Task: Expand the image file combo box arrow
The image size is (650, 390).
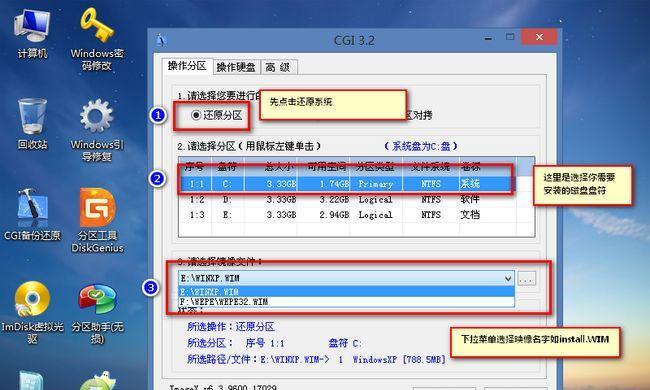Action: point(508,279)
